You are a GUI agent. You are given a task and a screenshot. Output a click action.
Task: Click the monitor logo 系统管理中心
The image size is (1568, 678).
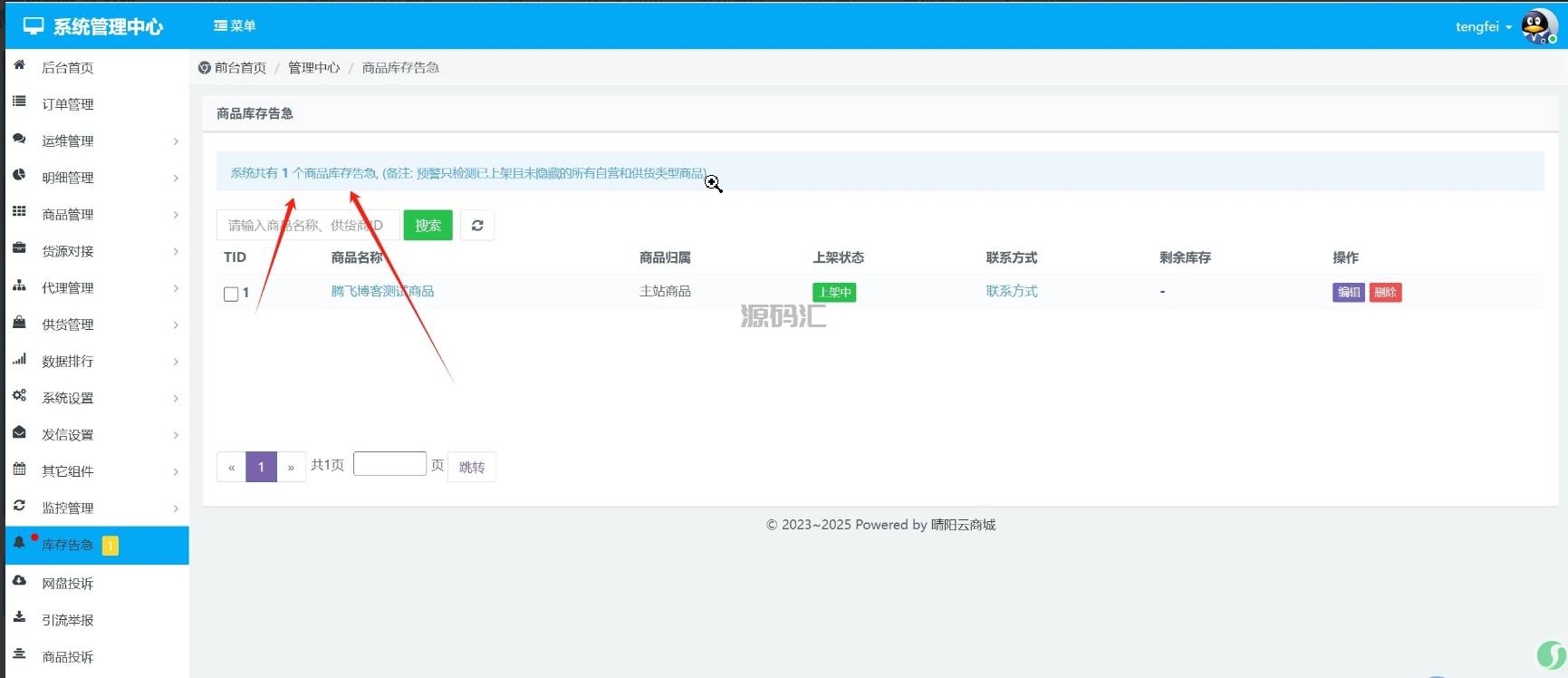[x=92, y=26]
